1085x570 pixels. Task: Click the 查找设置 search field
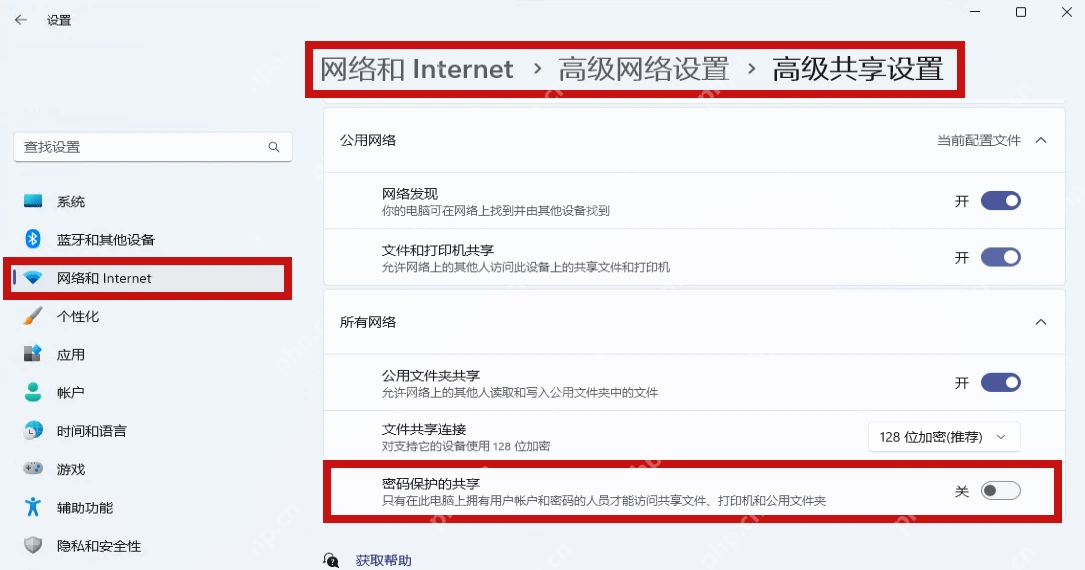(153, 147)
